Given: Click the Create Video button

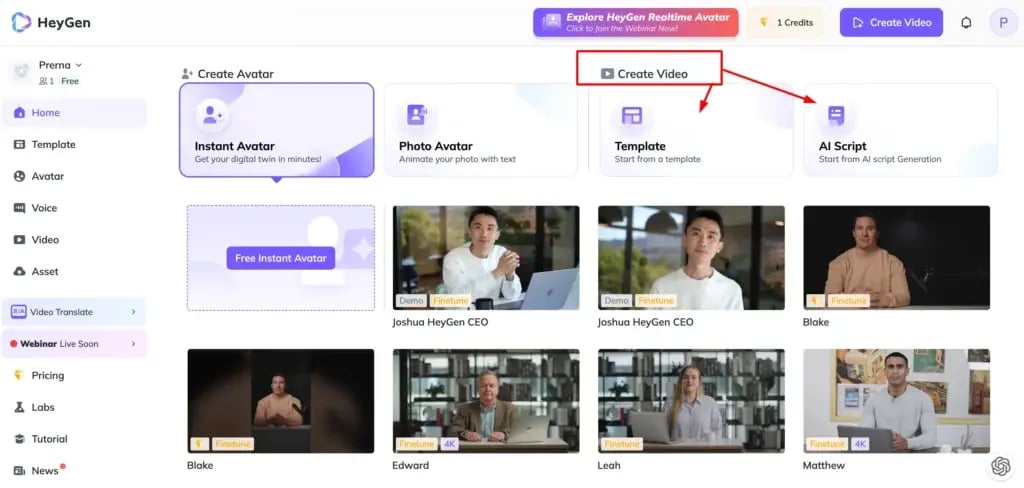Looking at the screenshot, I should pyautogui.click(x=890, y=22).
